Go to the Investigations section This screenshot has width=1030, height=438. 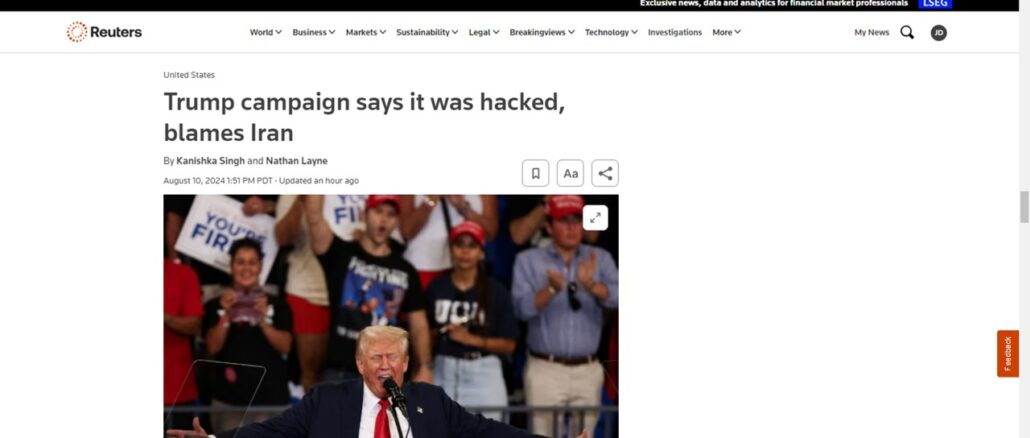(x=675, y=32)
